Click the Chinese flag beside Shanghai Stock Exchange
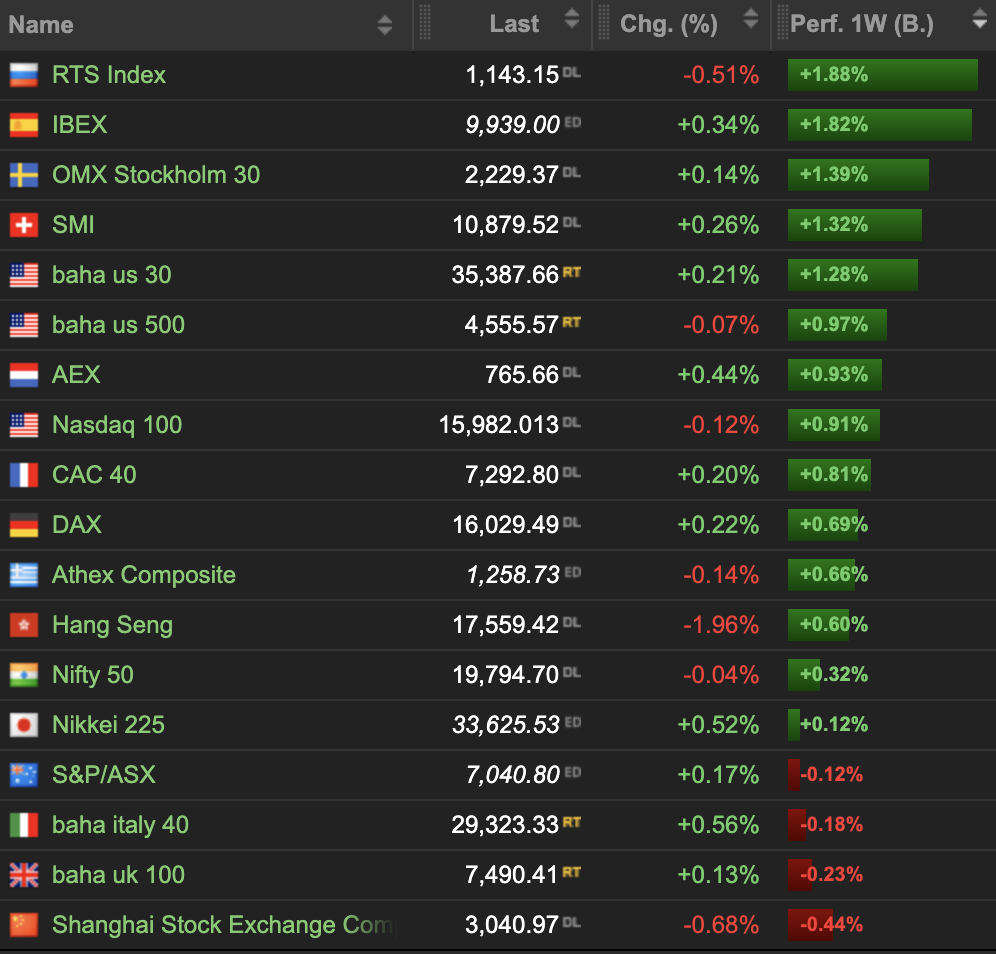Viewport: 996px width, 954px height. 24,925
